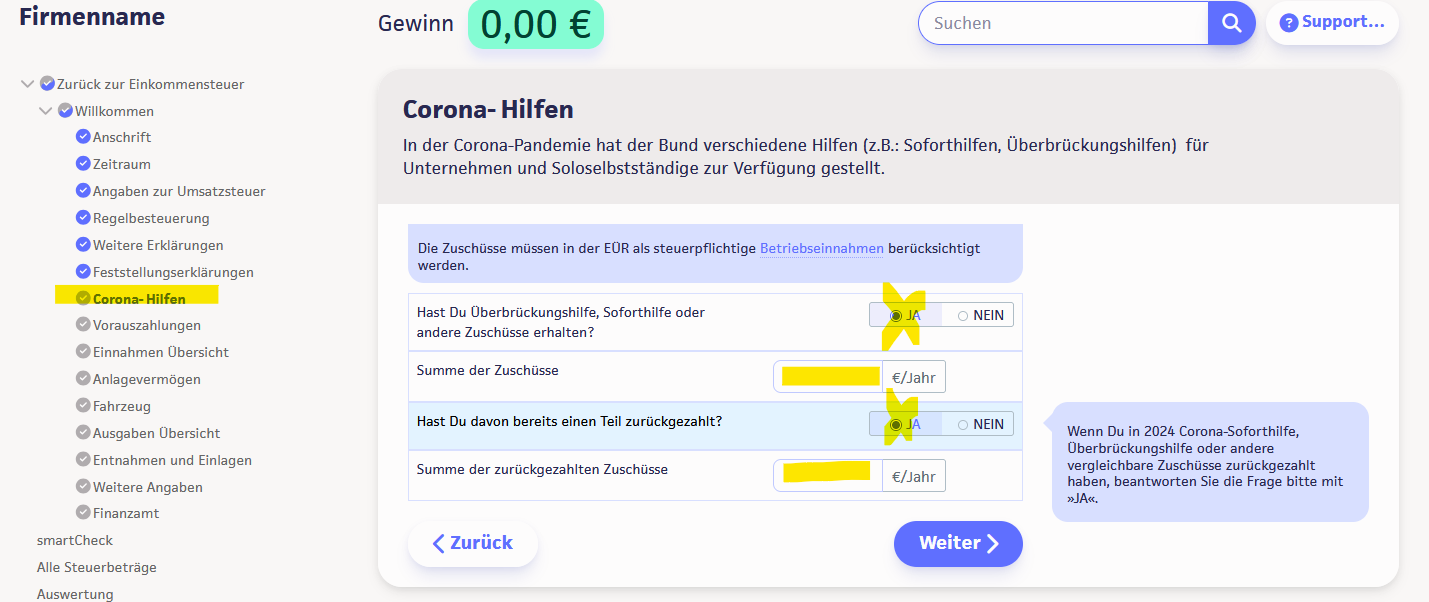Select NEIN for Teil zurückgezahlt question
Image resolution: width=1429 pixels, height=602 pixels.
[963, 425]
